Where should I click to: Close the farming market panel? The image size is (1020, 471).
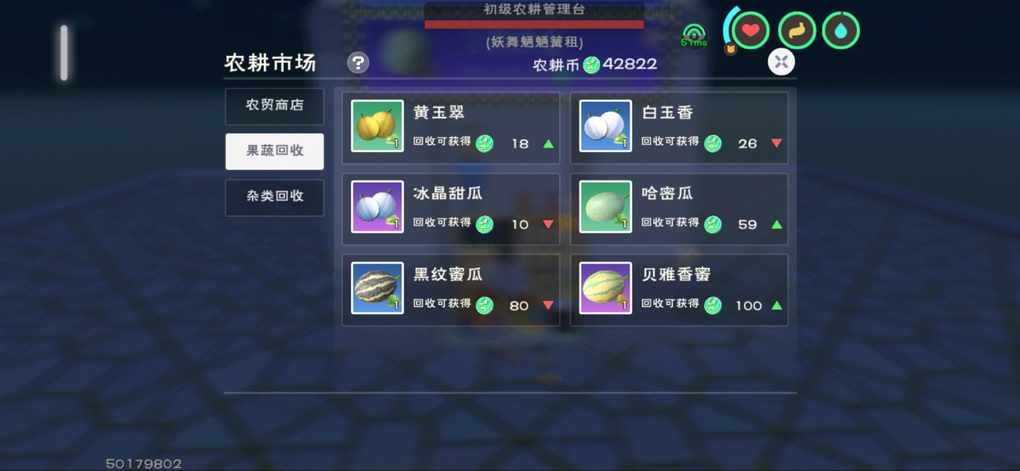tap(781, 62)
